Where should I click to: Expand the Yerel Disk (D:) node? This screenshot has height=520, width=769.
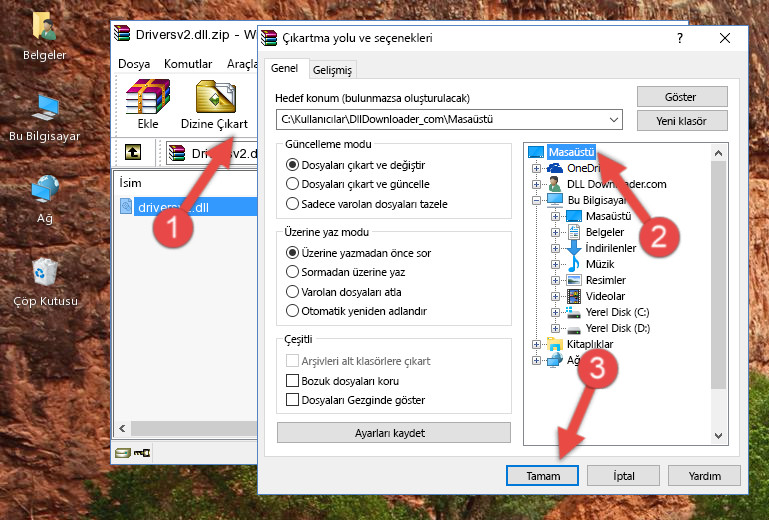click(555, 329)
